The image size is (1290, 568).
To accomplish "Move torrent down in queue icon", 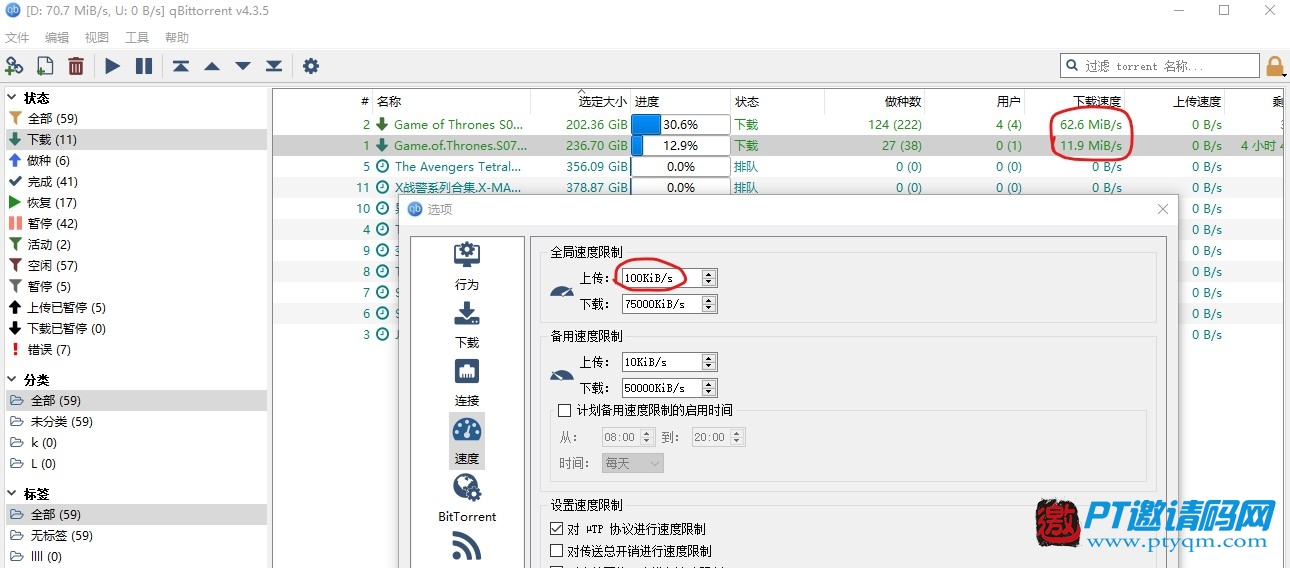I will pyautogui.click(x=243, y=66).
